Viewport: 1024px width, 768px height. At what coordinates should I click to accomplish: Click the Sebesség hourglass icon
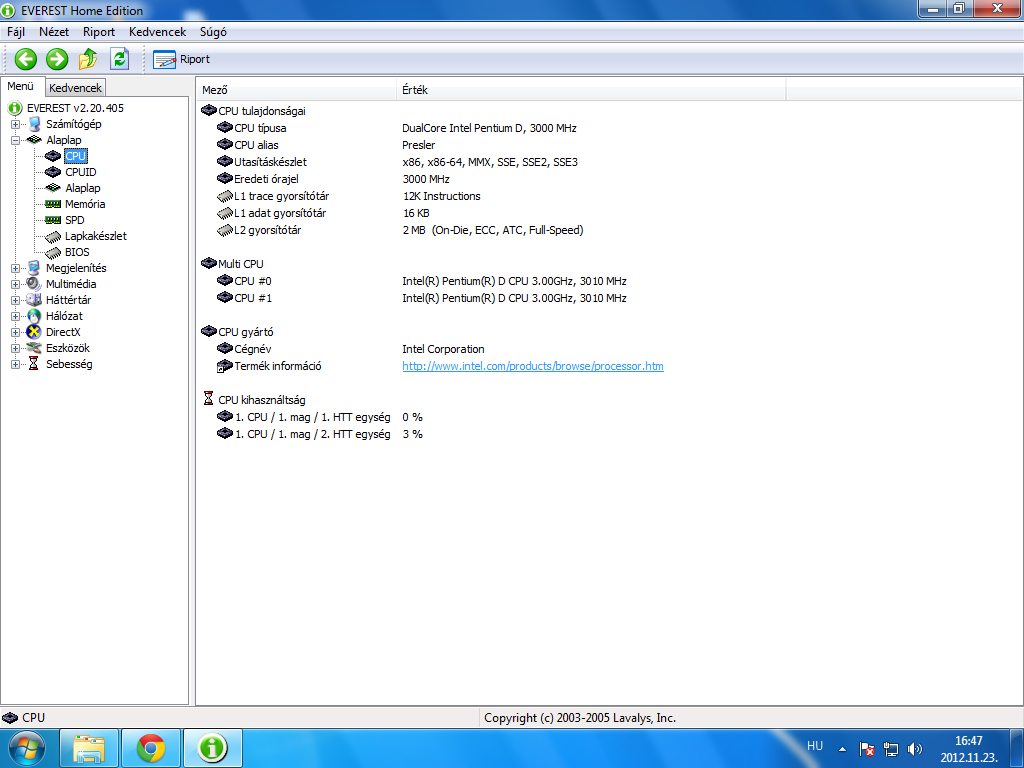(34, 364)
